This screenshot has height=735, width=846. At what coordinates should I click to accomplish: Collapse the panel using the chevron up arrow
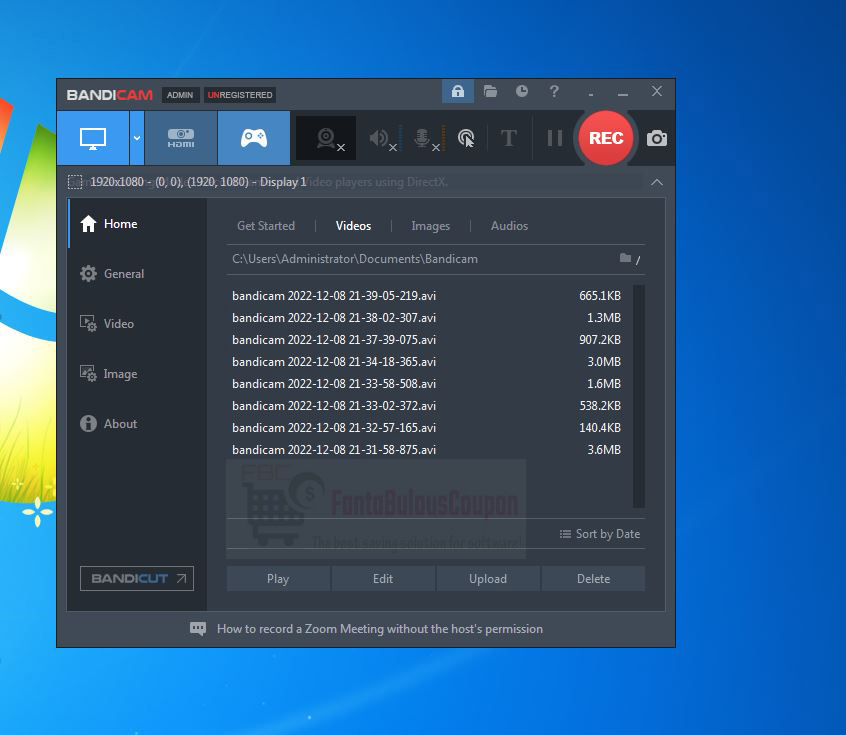(x=657, y=182)
